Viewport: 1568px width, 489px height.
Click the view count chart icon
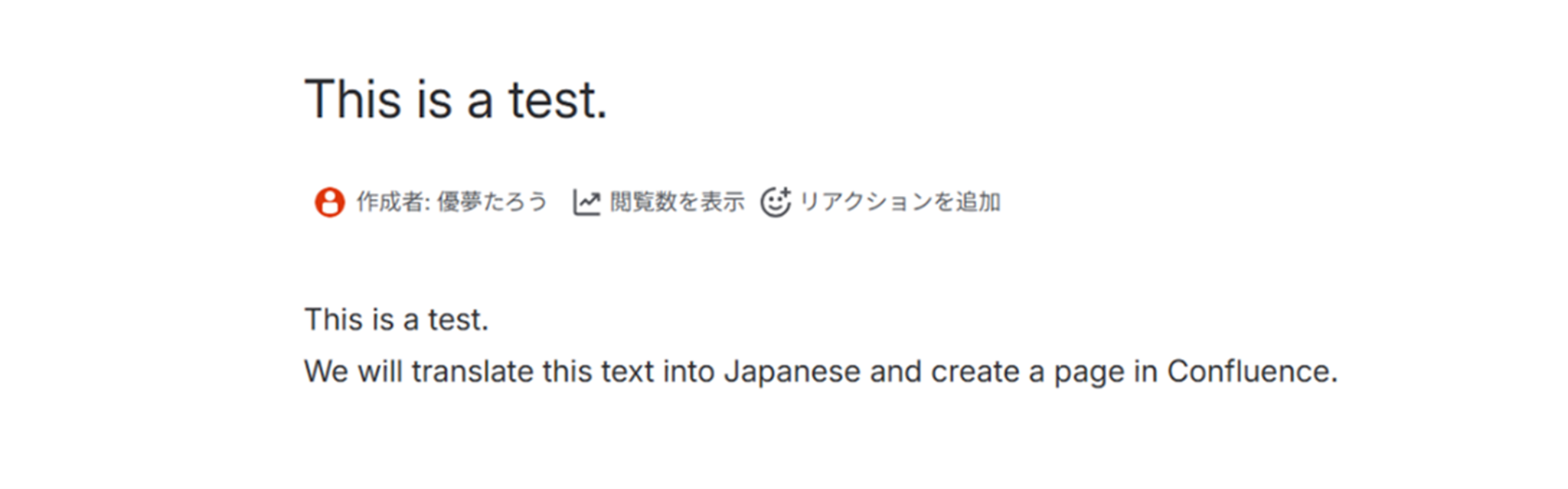[x=586, y=202]
